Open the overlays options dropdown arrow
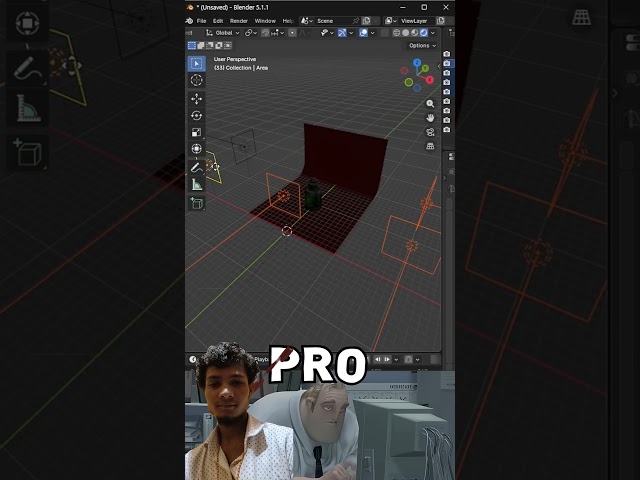Screen dimensions: 640x480 tap(372, 33)
